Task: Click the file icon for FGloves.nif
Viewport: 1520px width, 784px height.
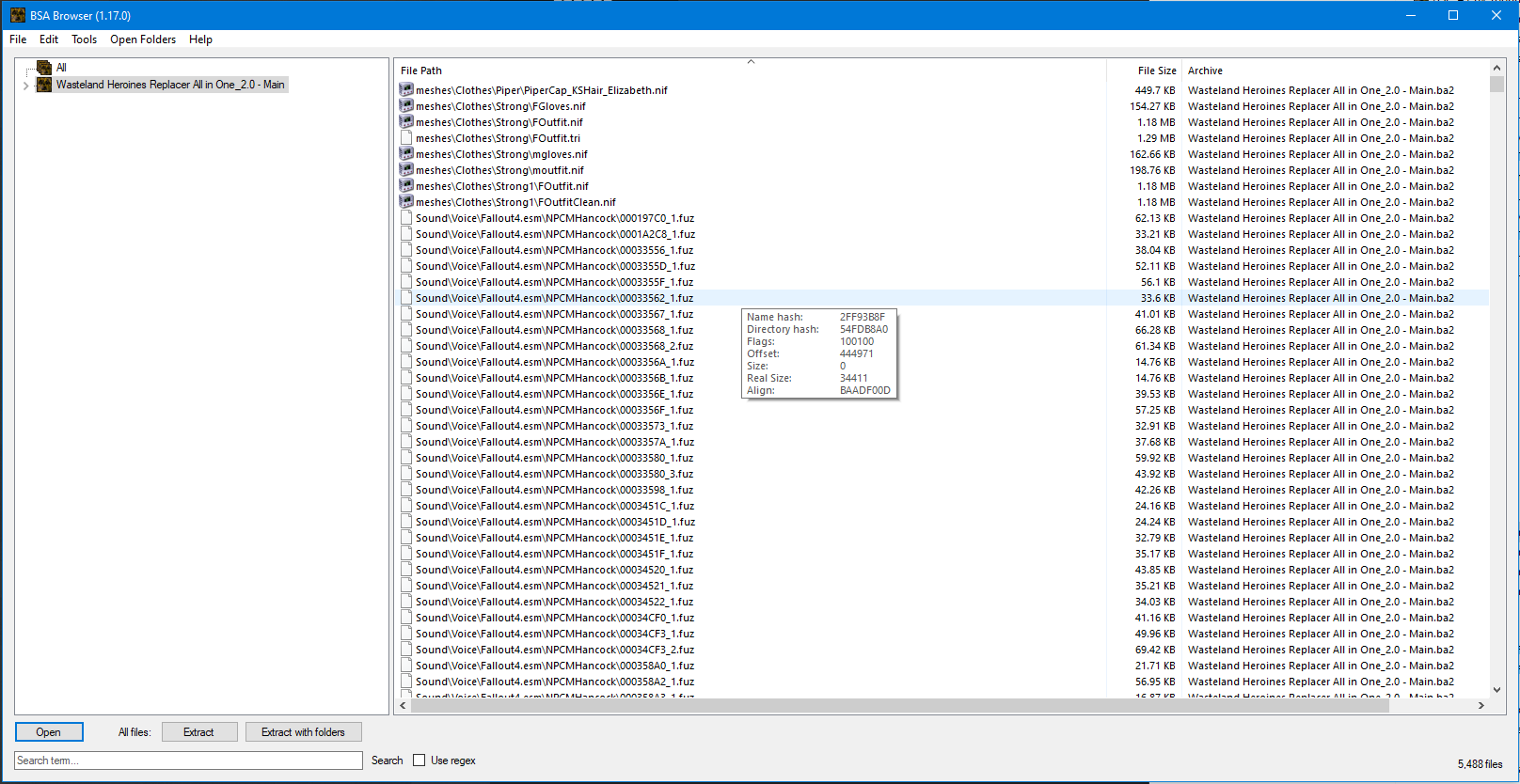Action: pyautogui.click(x=406, y=106)
